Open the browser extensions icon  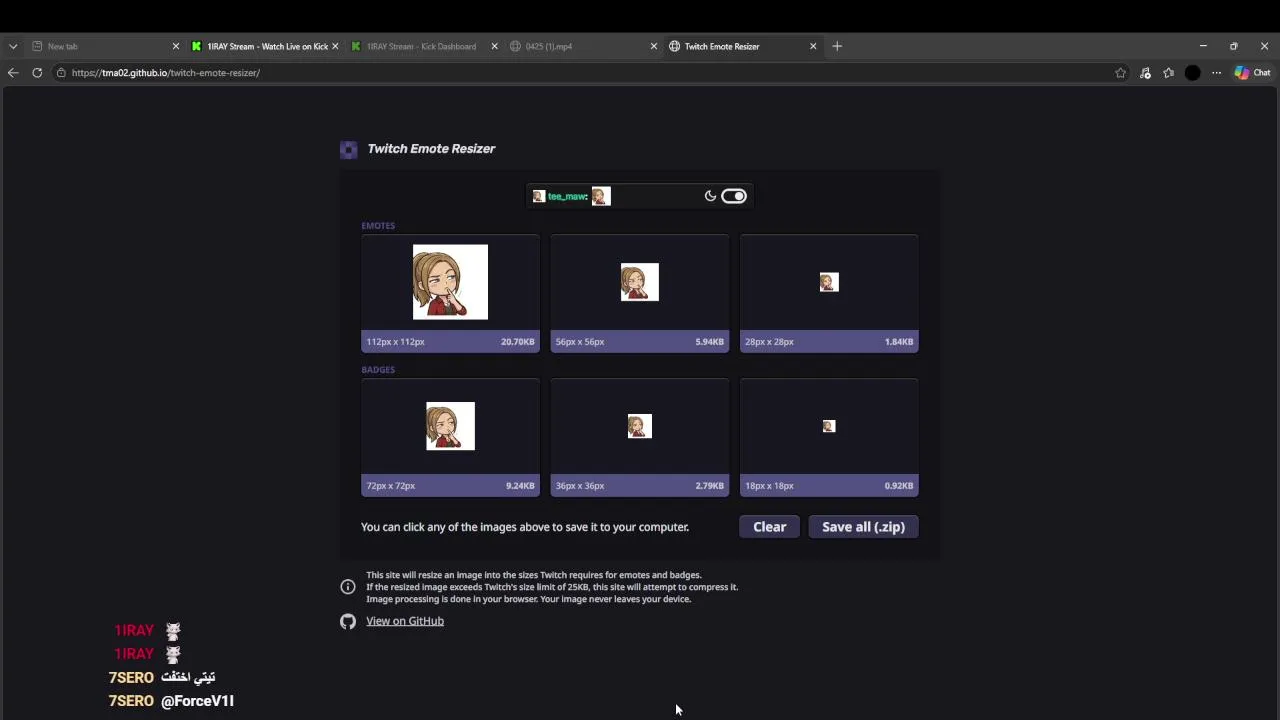point(1145,73)
